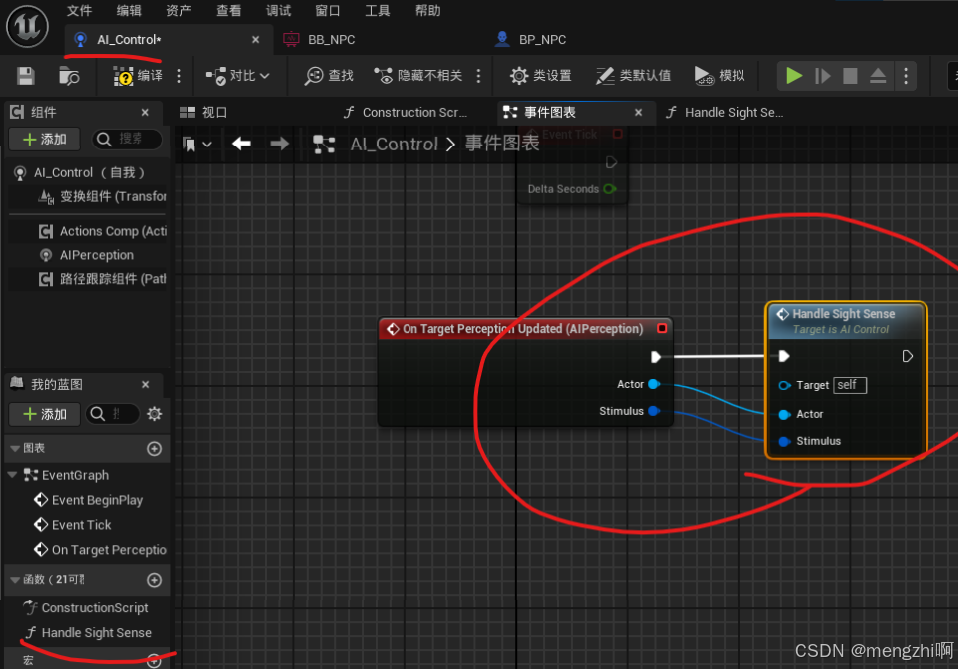The image size is (958, 669).
Task: Collapse the 图表 graphs section
Action: (x=15, y=448)
